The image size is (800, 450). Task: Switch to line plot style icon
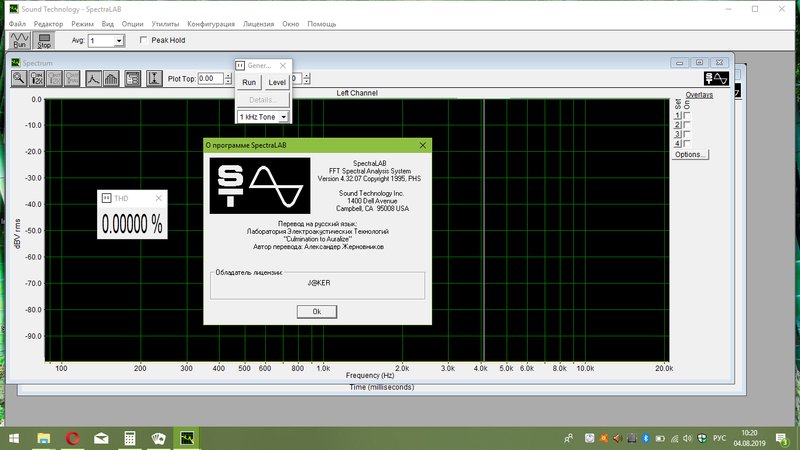(93, 79)
